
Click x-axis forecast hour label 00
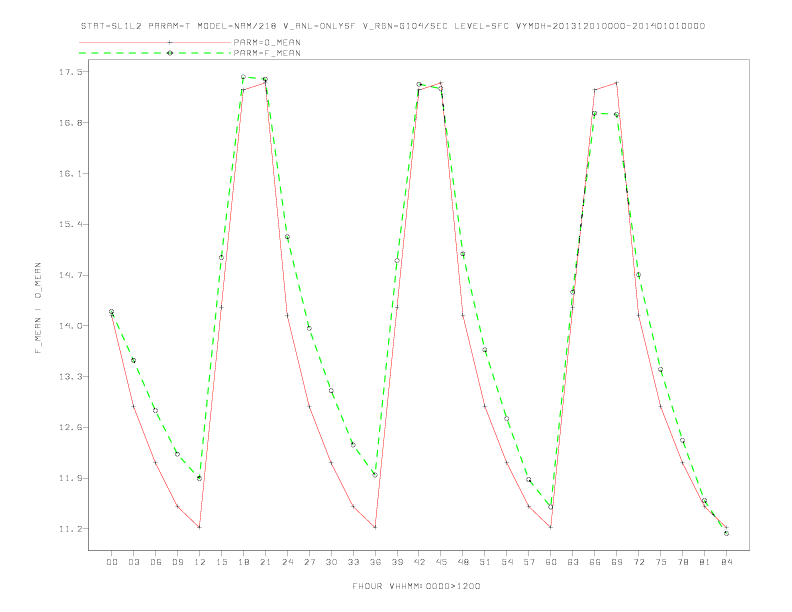[x=112, y=562]
